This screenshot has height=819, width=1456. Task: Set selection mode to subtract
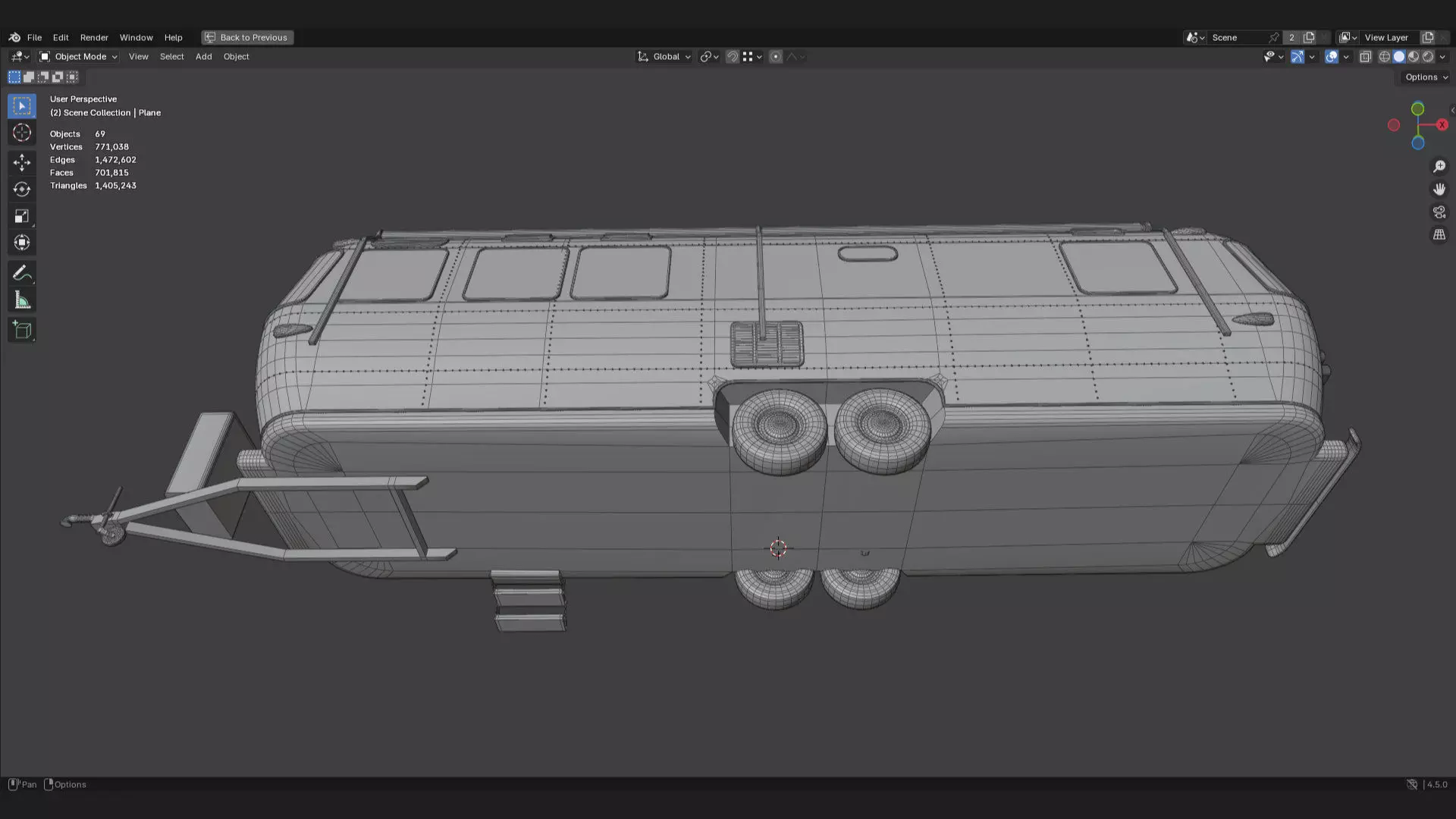(x=42, y=77)
